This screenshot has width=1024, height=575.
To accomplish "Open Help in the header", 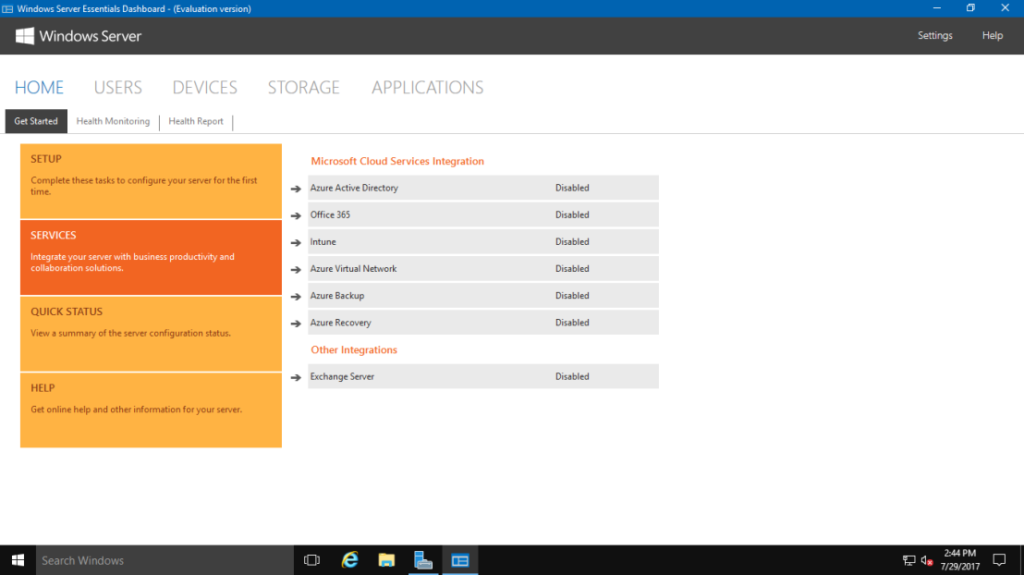I will pos(992,35).
